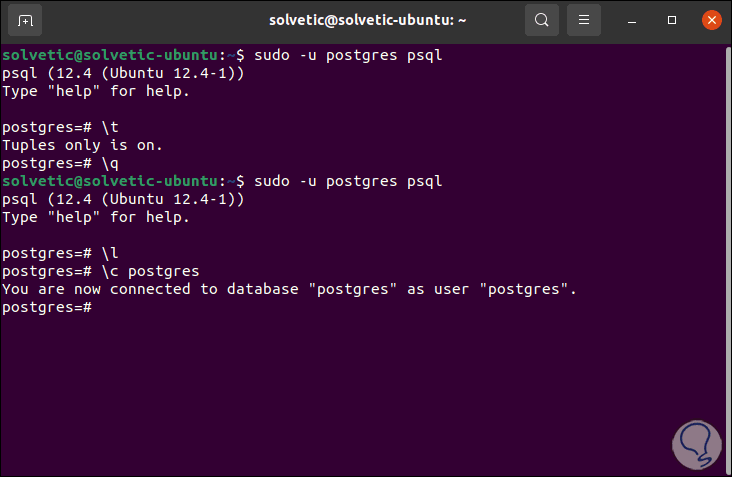Click the \q command line

tap(111, 163)
